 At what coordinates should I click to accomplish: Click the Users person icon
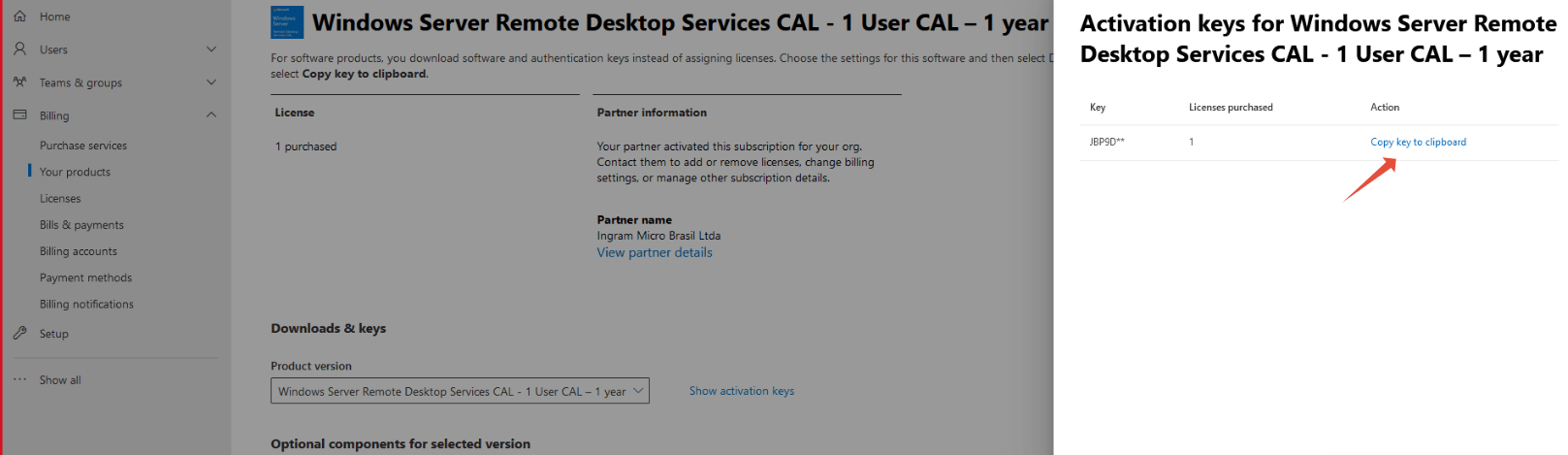[x=19, y=49]
